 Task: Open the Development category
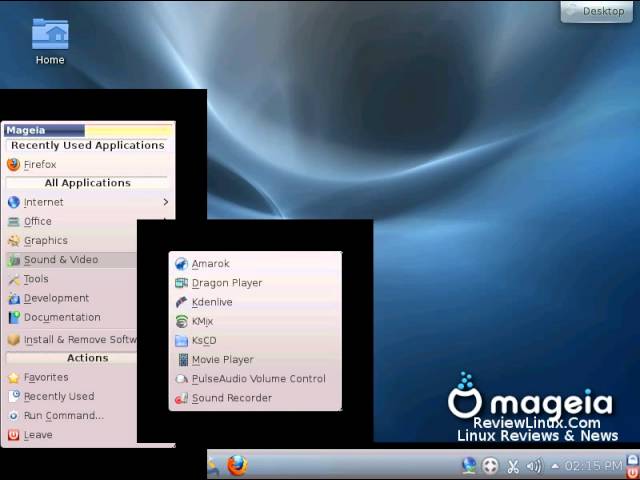71,298
